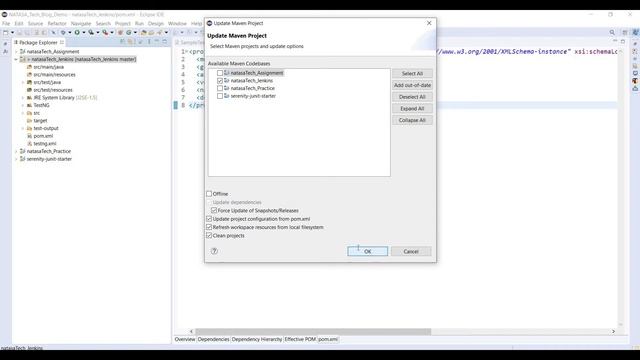This screenshot has height=360, width=640.
Task: Click the Package Explorer filter icon
Action: pyautogui.click(x=140, y=42)
